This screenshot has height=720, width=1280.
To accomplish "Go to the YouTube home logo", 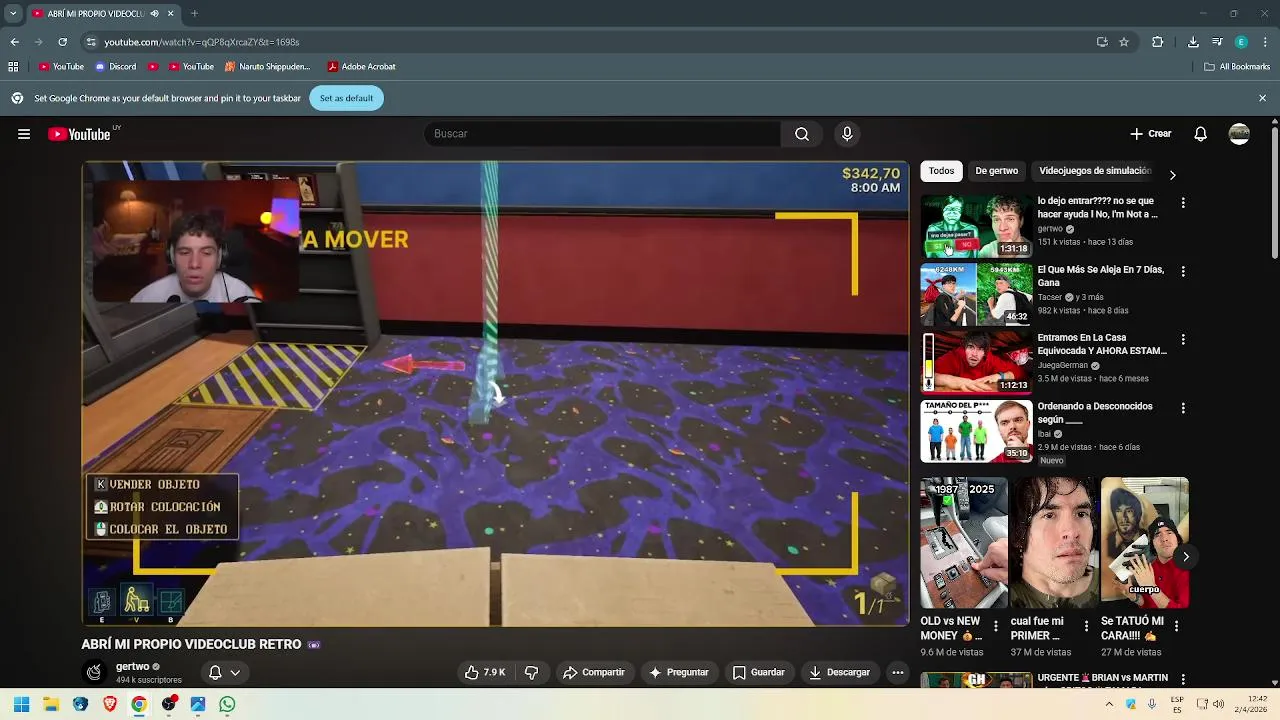I will point(79,134).
